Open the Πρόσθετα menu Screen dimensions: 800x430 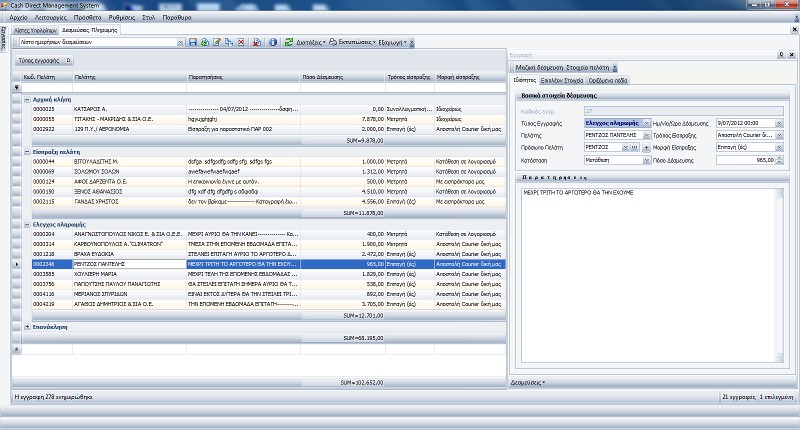[x=88, y=17]
